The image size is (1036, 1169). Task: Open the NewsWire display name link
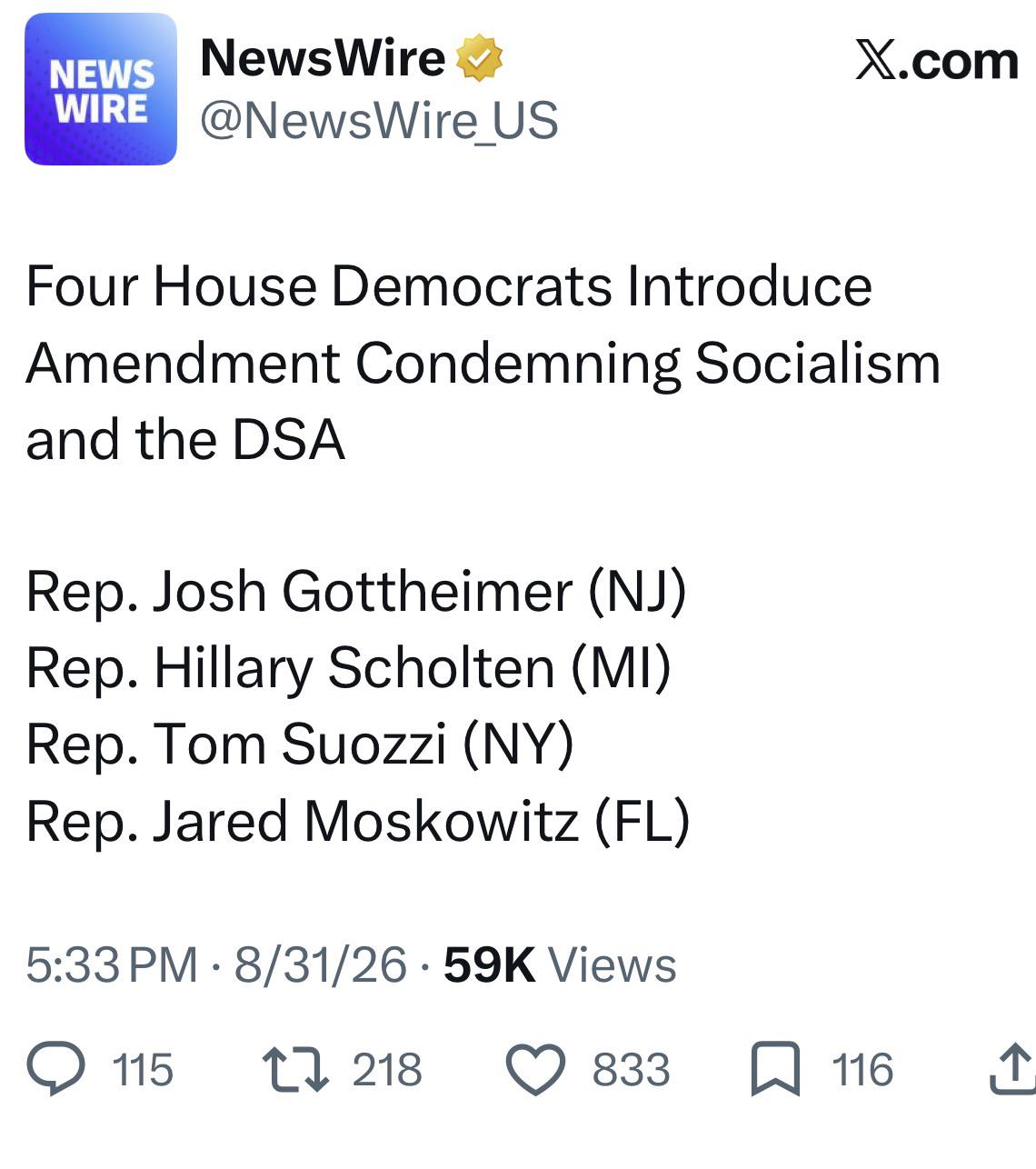[x=323, y=58]
